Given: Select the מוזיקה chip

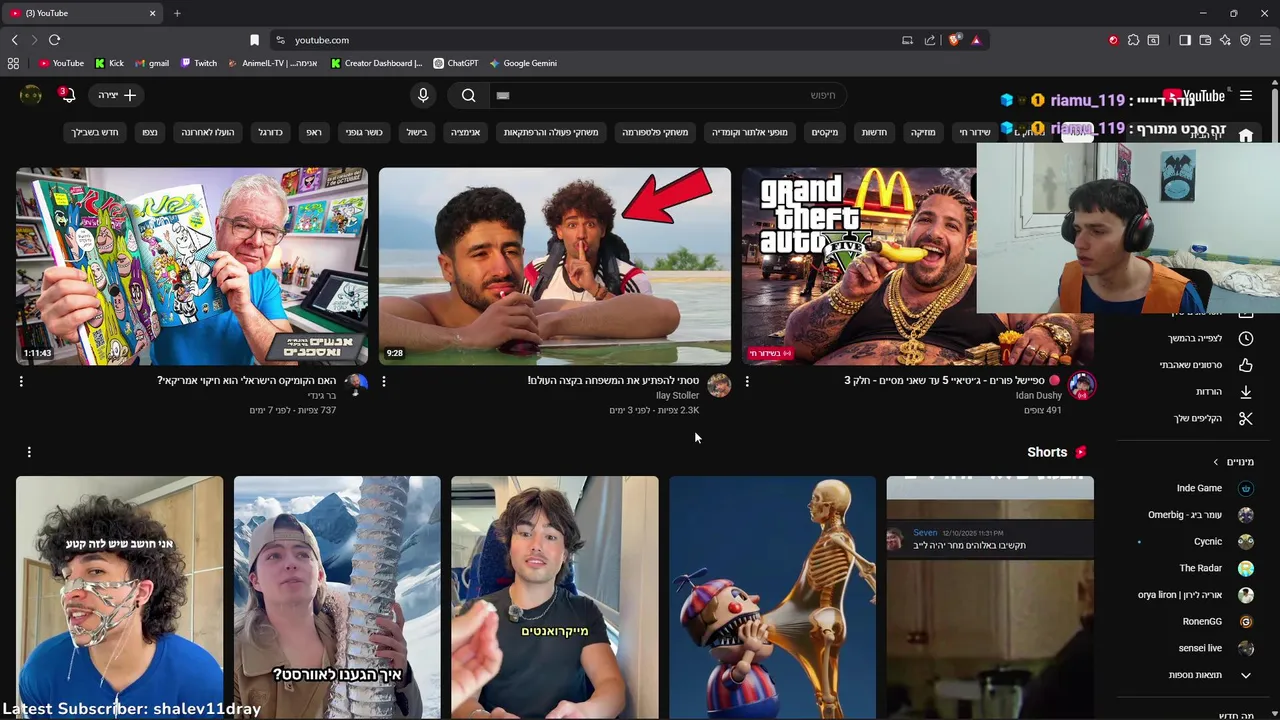Looking at the screenshot, I should [923, 132].
